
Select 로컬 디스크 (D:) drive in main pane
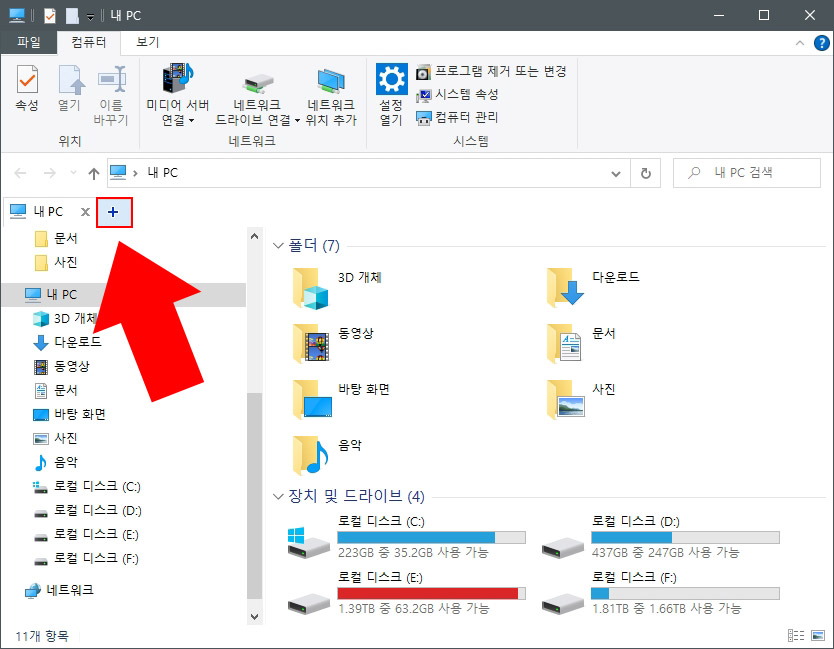(x=661, y=537)
